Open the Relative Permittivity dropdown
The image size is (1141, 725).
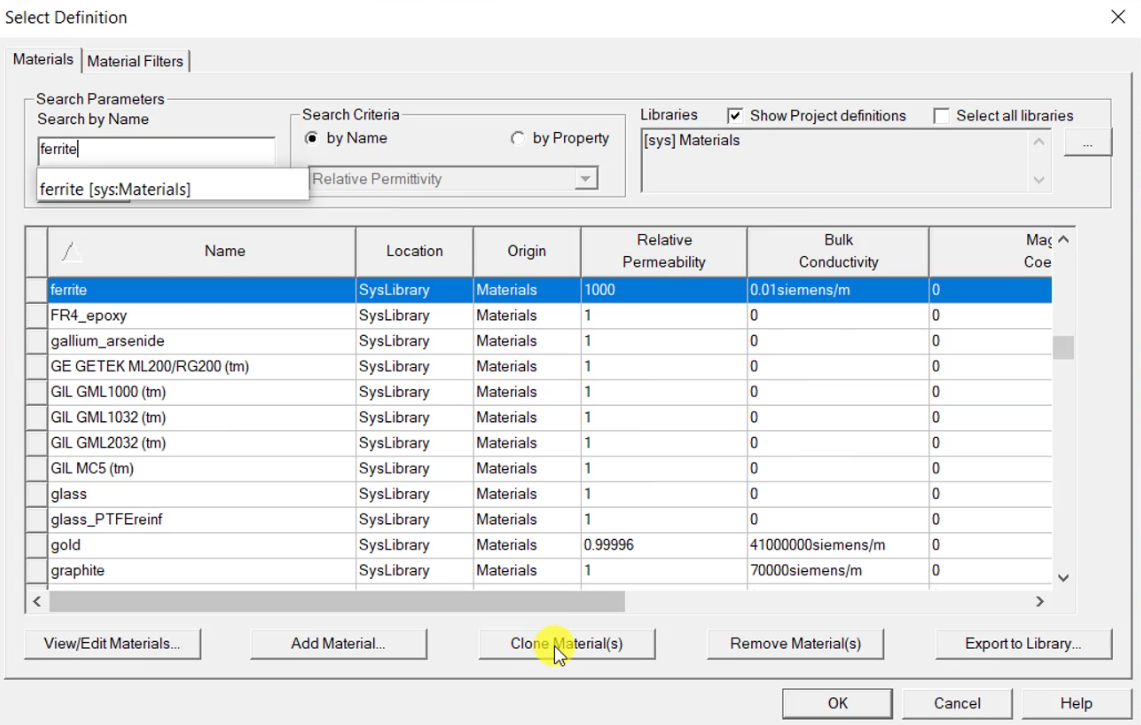[x=585, y=179]
